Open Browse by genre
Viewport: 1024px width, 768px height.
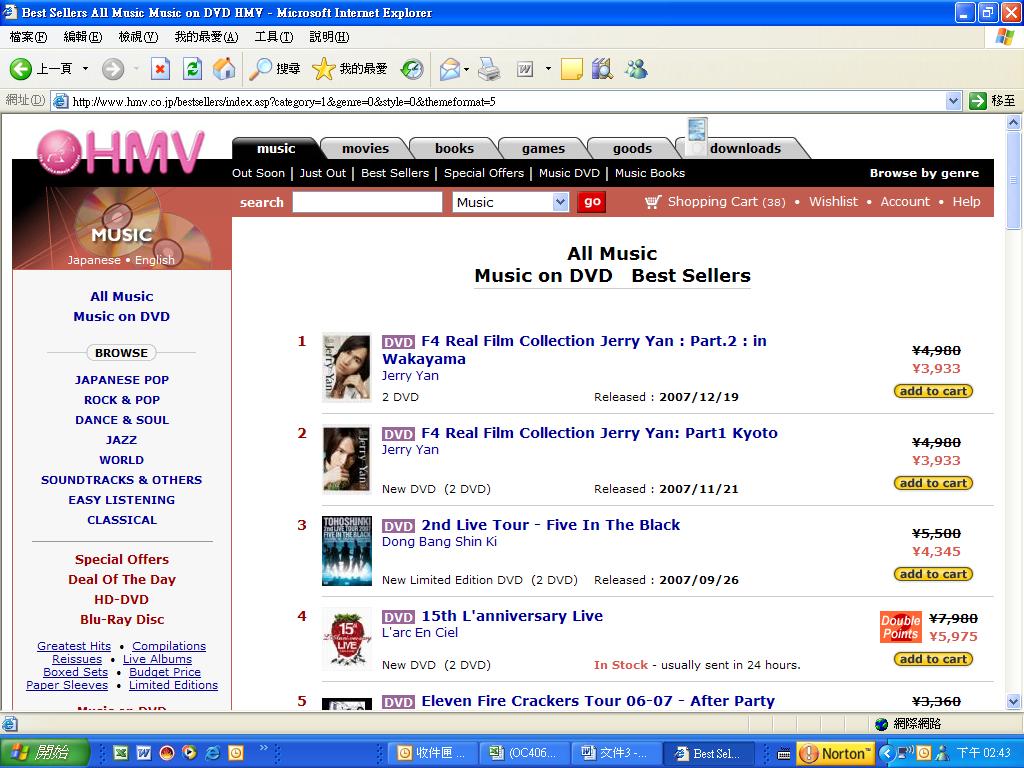pyautogui.click(x=924, y=173)
